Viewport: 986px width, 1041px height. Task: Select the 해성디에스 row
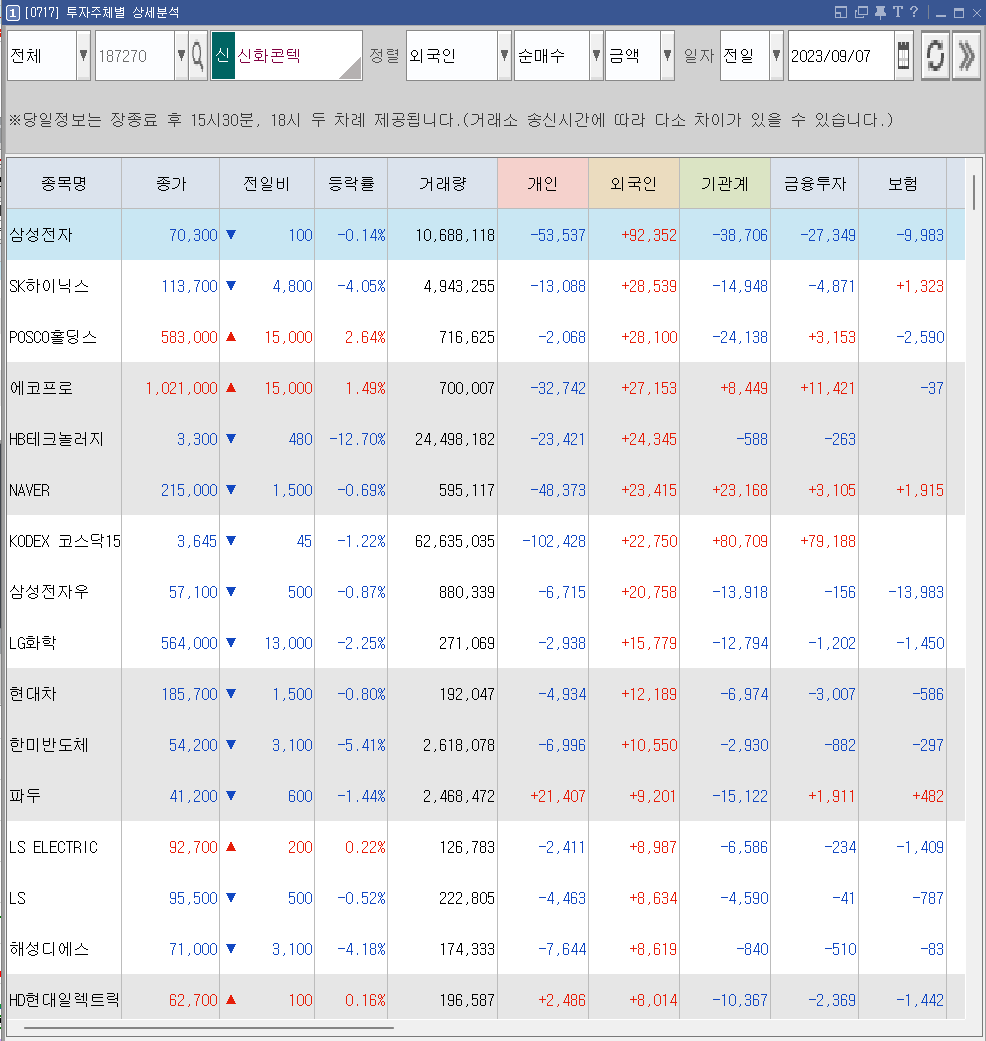485,949
